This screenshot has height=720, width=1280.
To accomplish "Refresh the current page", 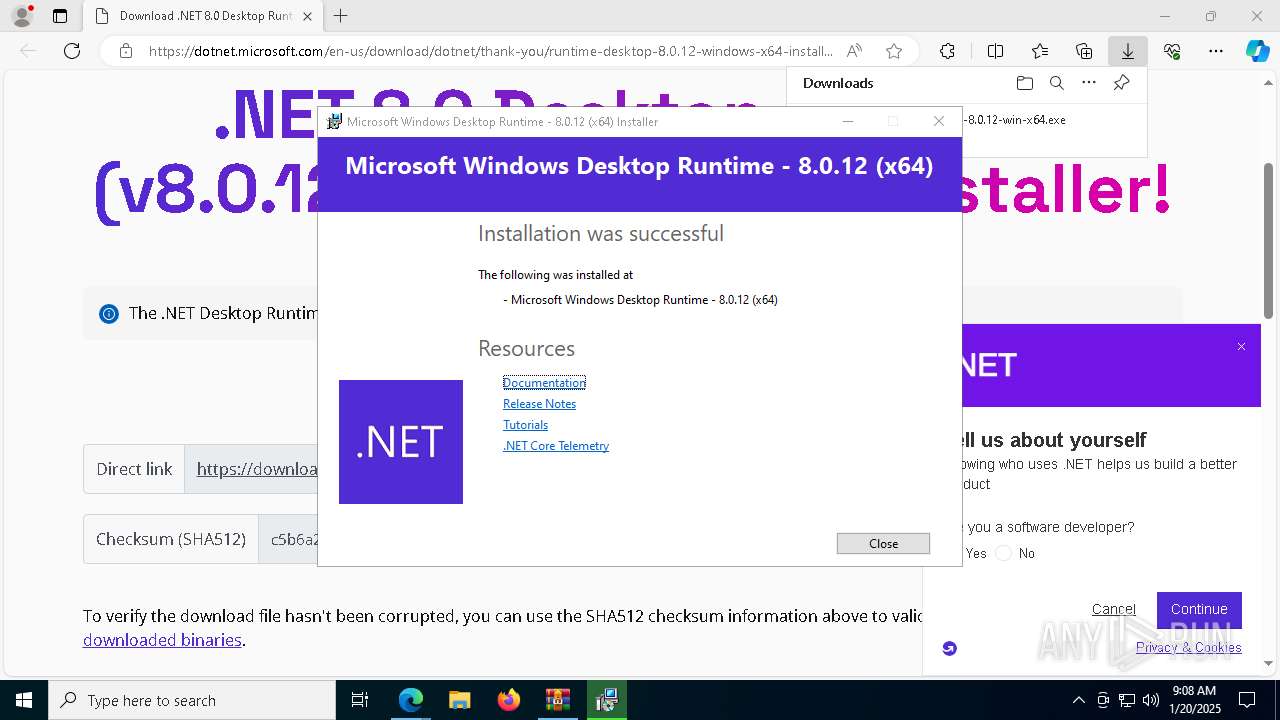I will click(72, 51).
